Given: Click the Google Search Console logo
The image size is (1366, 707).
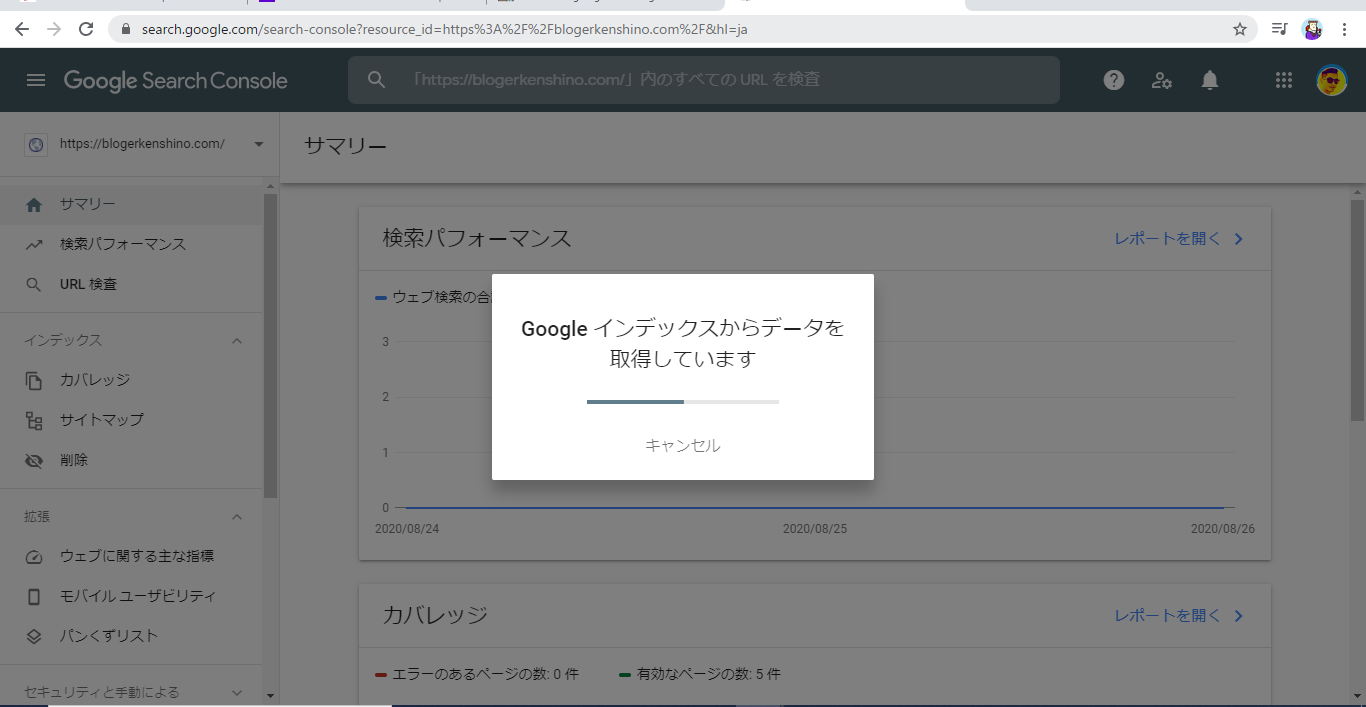Looking at the screenshot, I should 176,81.
